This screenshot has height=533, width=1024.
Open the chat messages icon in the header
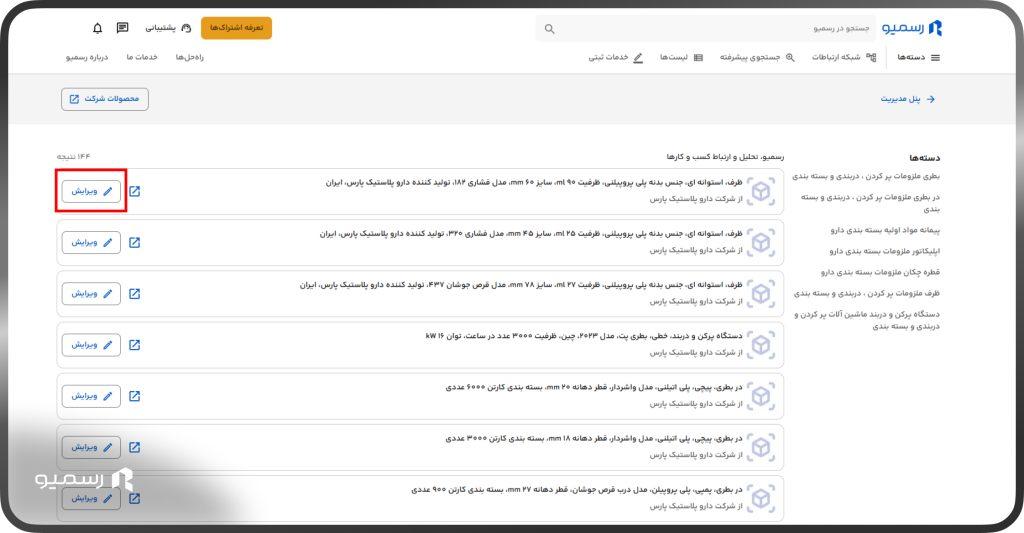pyautogui.click(x=122, y=28)
